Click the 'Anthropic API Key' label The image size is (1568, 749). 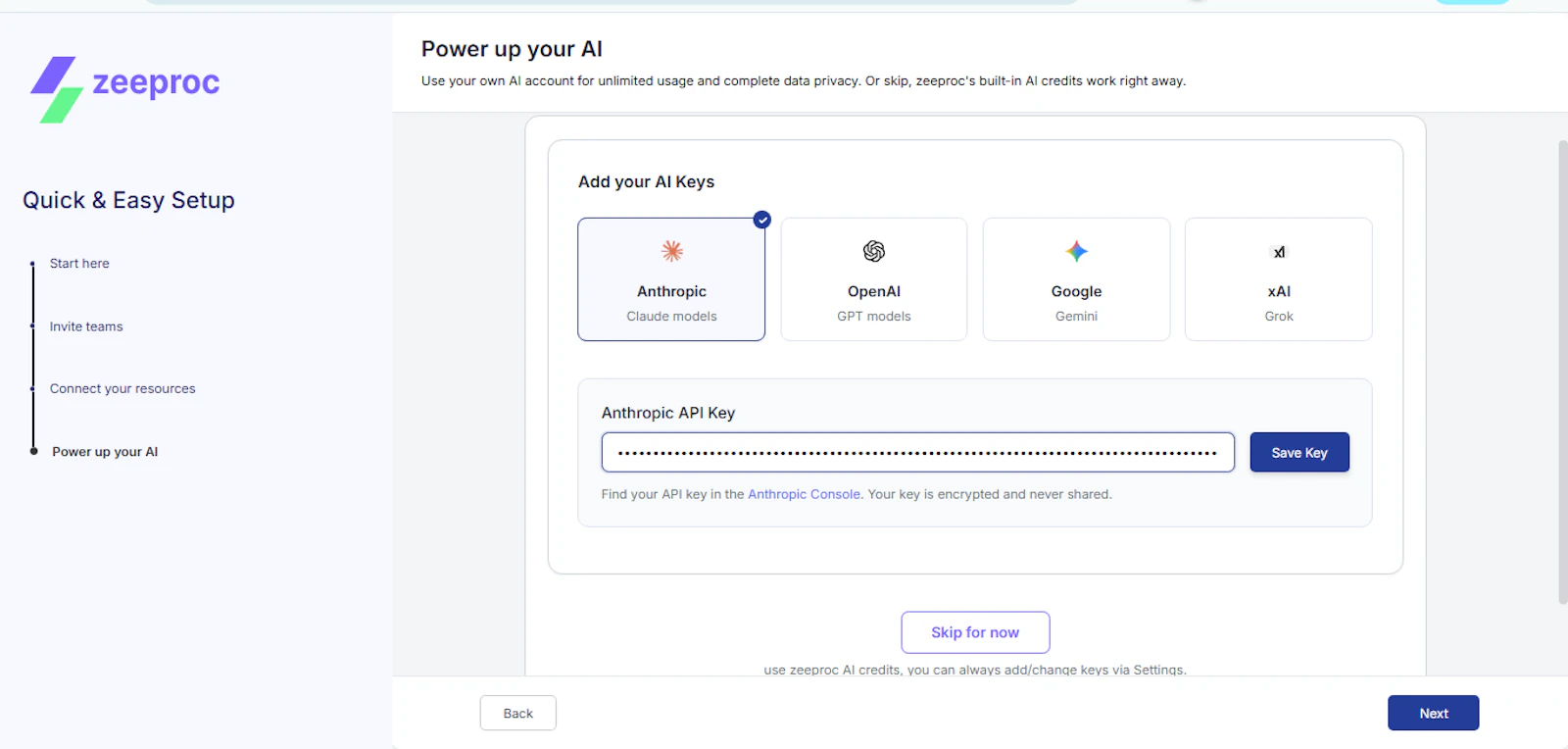click(668, 413)
